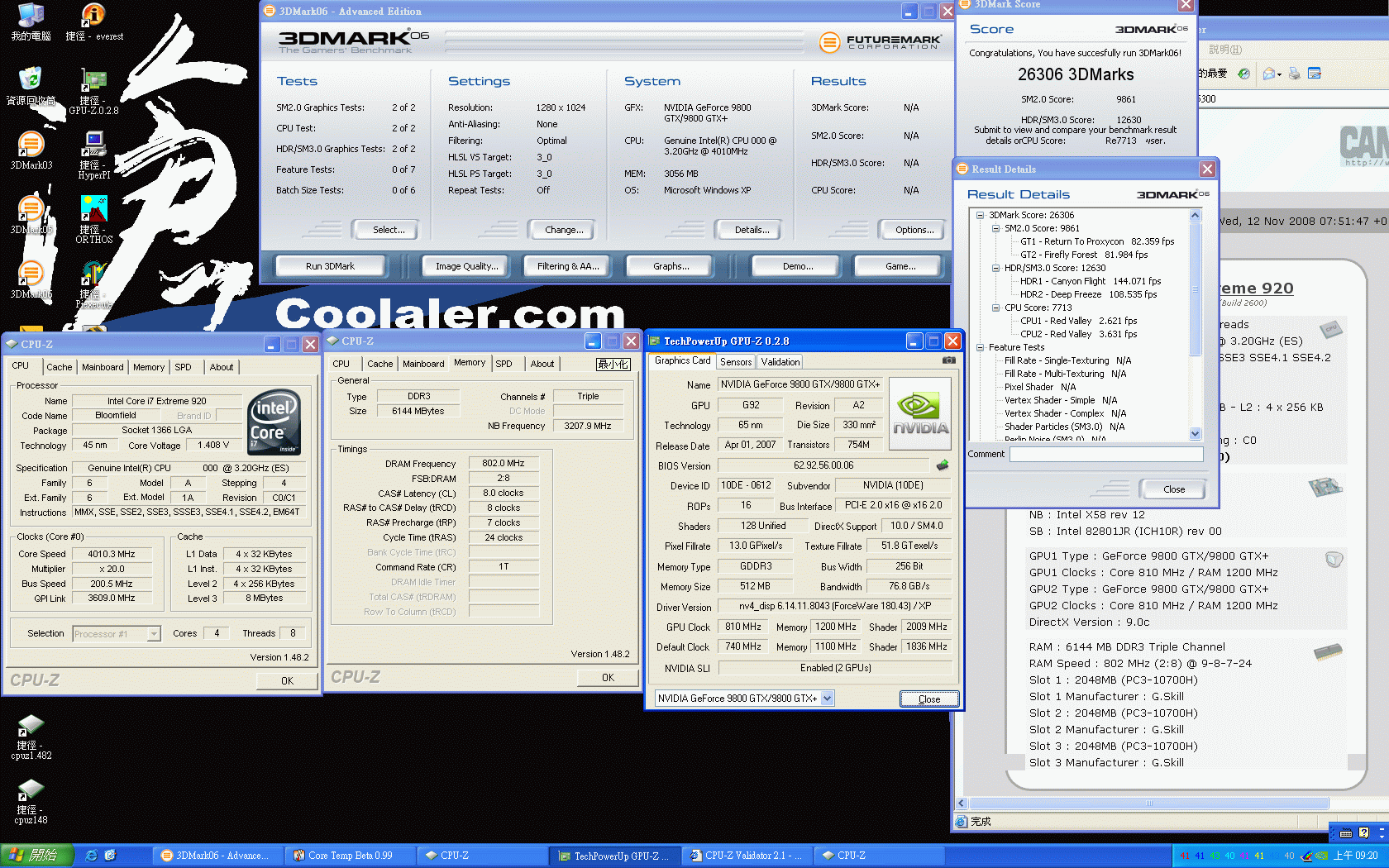Select the everest shortcut desktop icon
The width and height of the screenshot is (1389, 868).
(x=94, y=22)
